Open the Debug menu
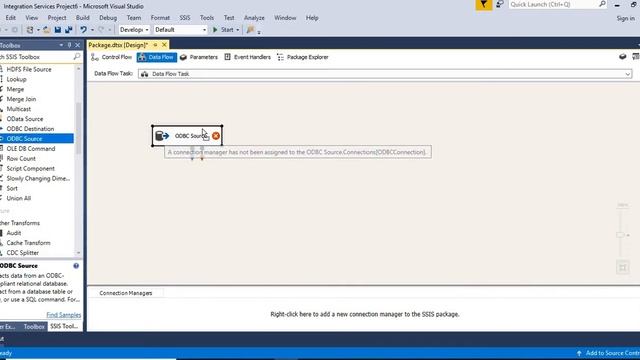 [x=108, y=18]
